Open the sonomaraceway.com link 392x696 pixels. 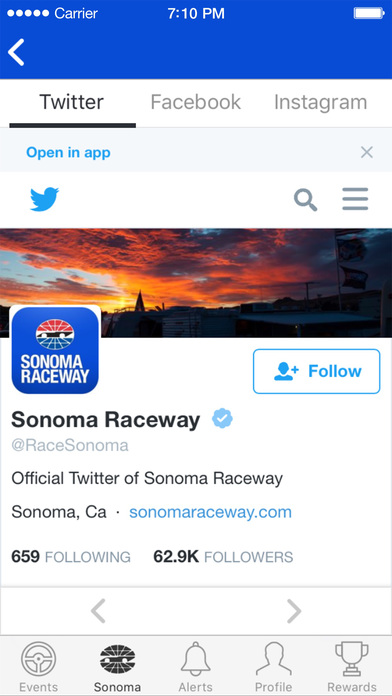click(x=210, y=512)
